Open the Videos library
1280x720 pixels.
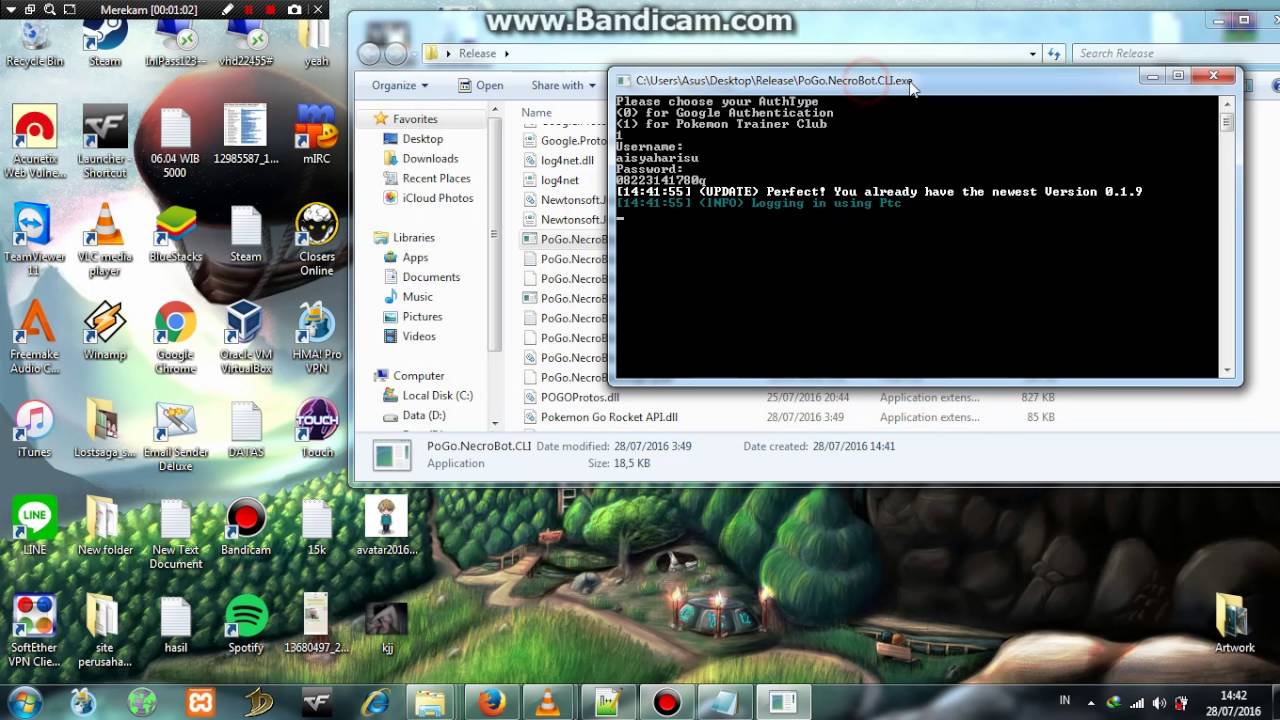click(409, 336)
